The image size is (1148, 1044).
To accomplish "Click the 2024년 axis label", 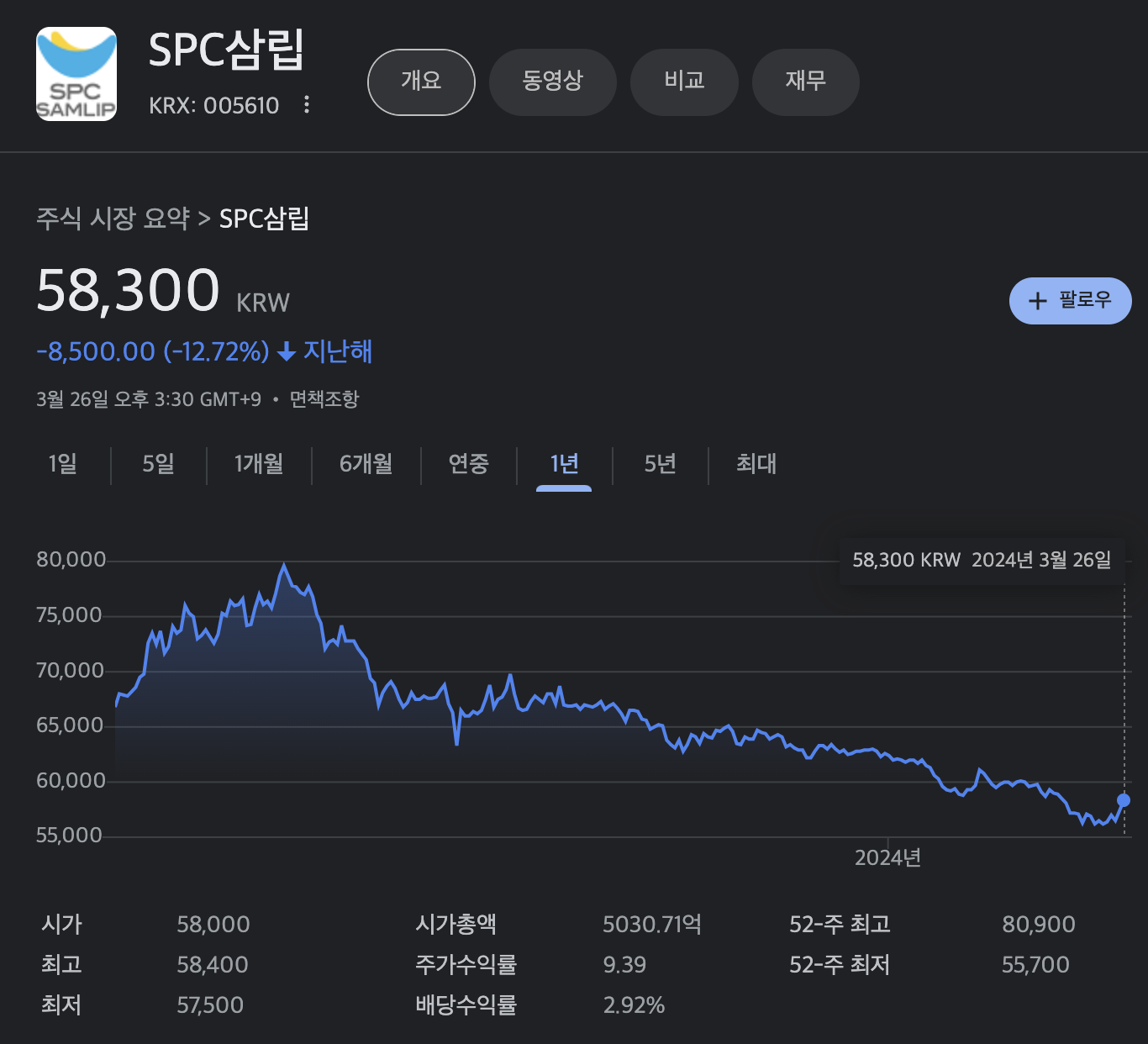I will point(887,858).
